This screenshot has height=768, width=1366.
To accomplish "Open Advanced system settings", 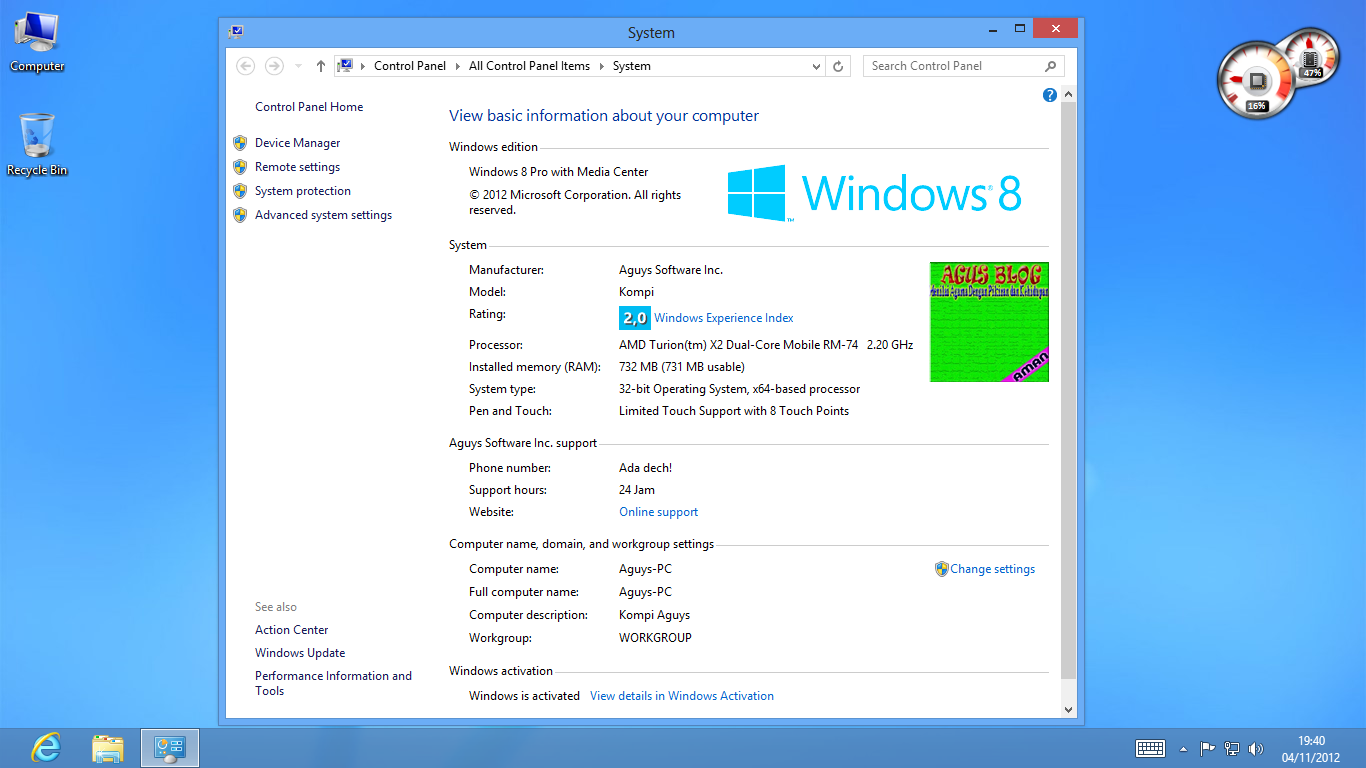I will [323, 215].
